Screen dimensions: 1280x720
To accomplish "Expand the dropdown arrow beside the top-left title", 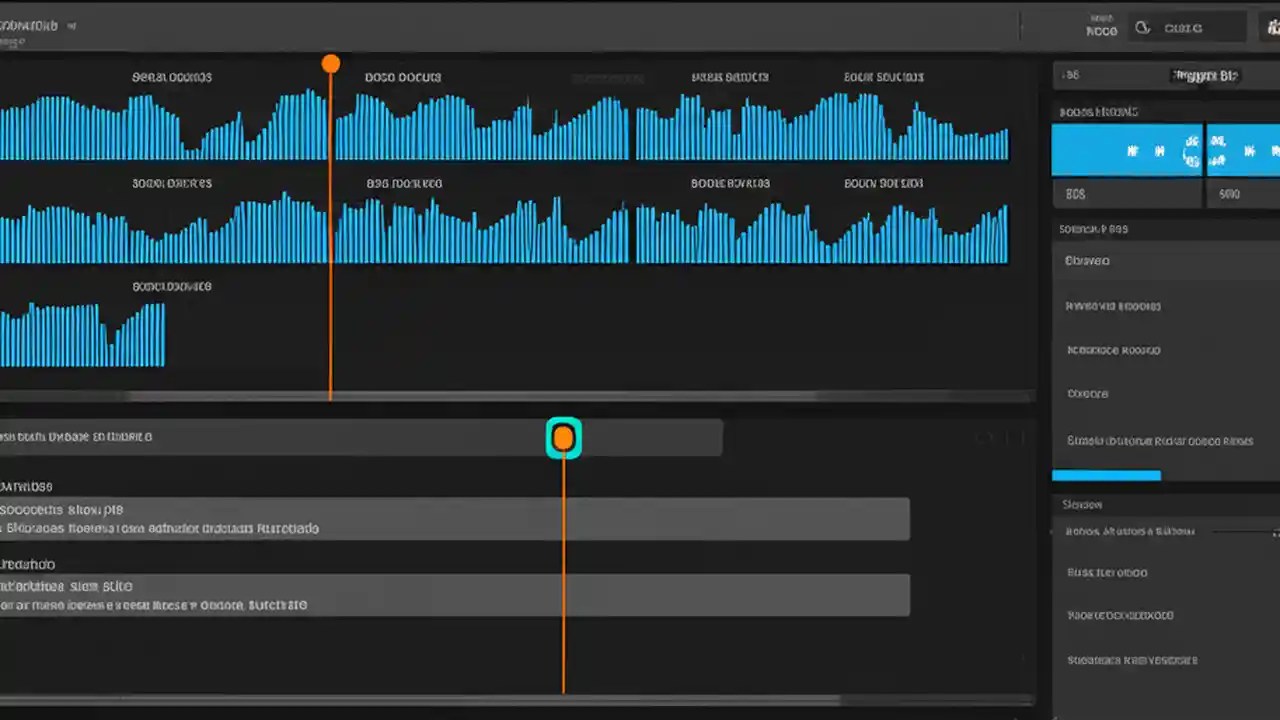I will click(70, 27).
